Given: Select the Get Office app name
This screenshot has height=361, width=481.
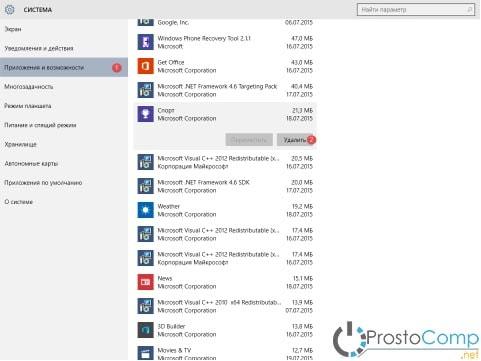Looking at the screenshot, I should 171,62.
